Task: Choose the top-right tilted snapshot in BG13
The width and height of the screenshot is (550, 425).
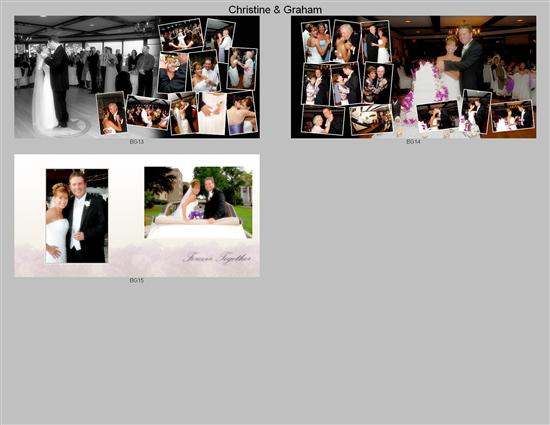Action: [x=220, y=41]
